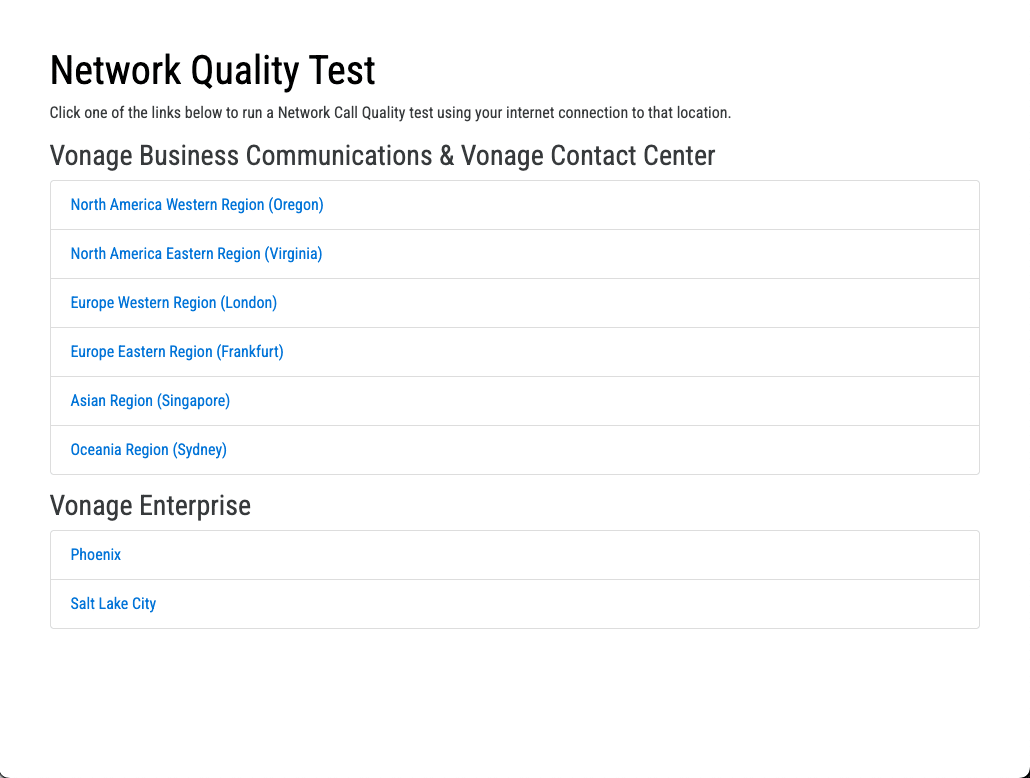The height and width of the screenshot is (778, 1030).
Task: Click the North America Eastern Region (Virginia) link
Action: click(196, 253)
